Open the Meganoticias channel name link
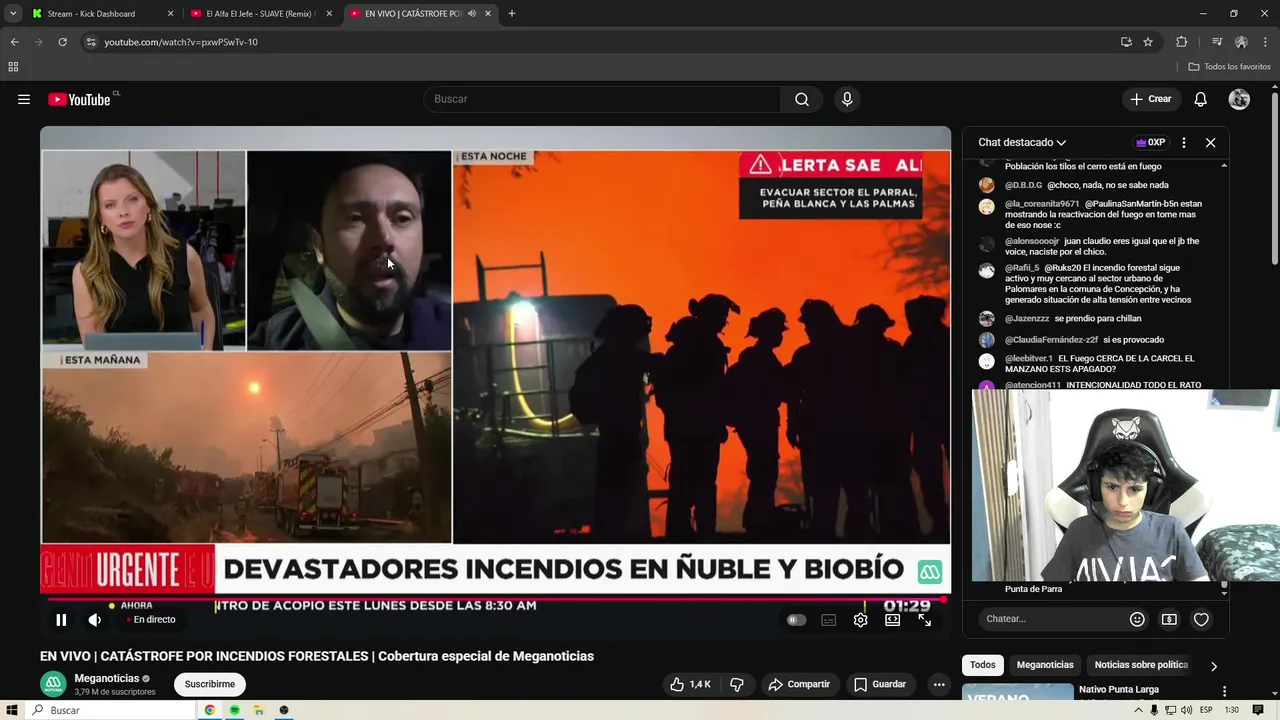Image resolution: width=1280 pixels, height=720 pixels. tap(107, 678)
